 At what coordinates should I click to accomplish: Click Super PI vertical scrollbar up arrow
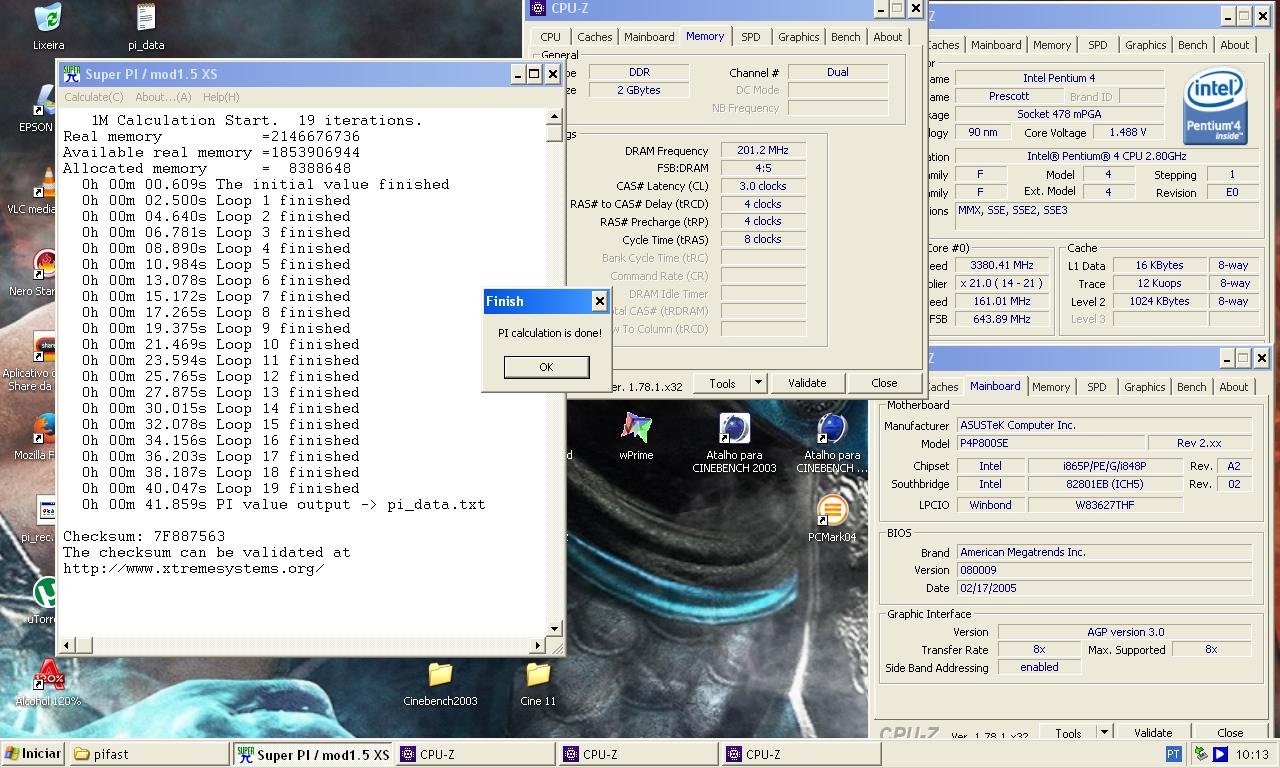[555, 117]
